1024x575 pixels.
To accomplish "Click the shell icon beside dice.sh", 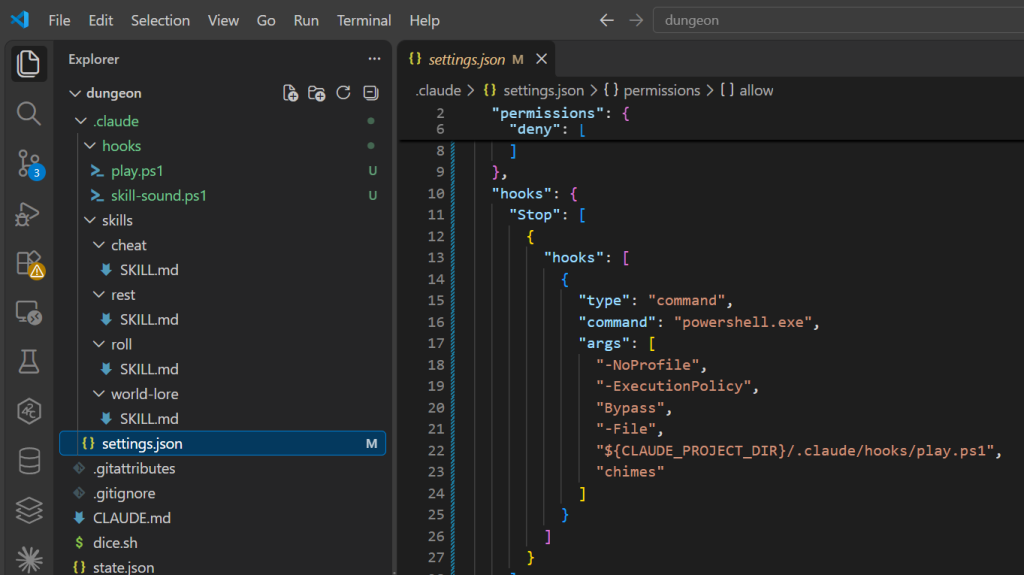I will click(79, 542).
